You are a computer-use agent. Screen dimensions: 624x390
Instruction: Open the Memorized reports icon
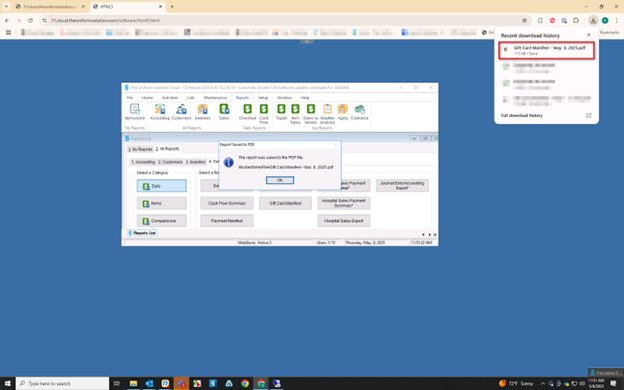(135, 112)
